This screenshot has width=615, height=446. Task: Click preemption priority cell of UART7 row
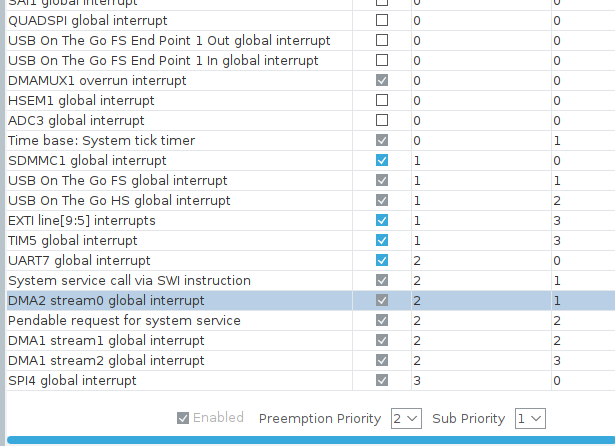[481, 260]
